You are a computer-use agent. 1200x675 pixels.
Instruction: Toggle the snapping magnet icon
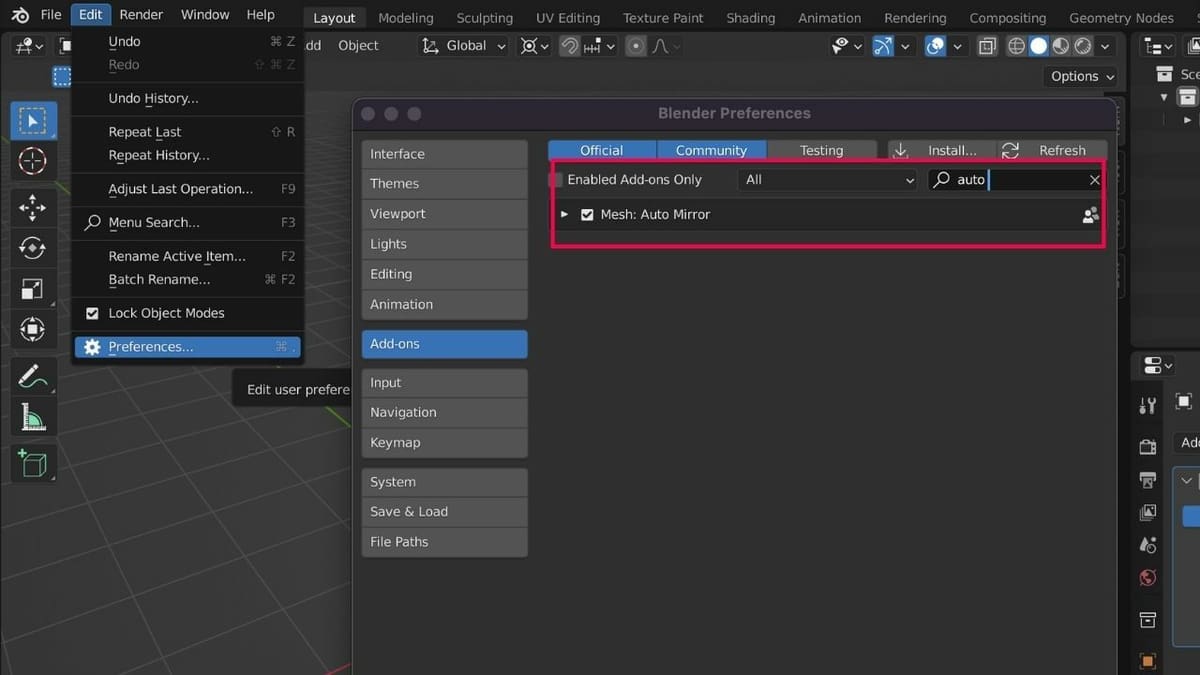[x=569, y=46]
